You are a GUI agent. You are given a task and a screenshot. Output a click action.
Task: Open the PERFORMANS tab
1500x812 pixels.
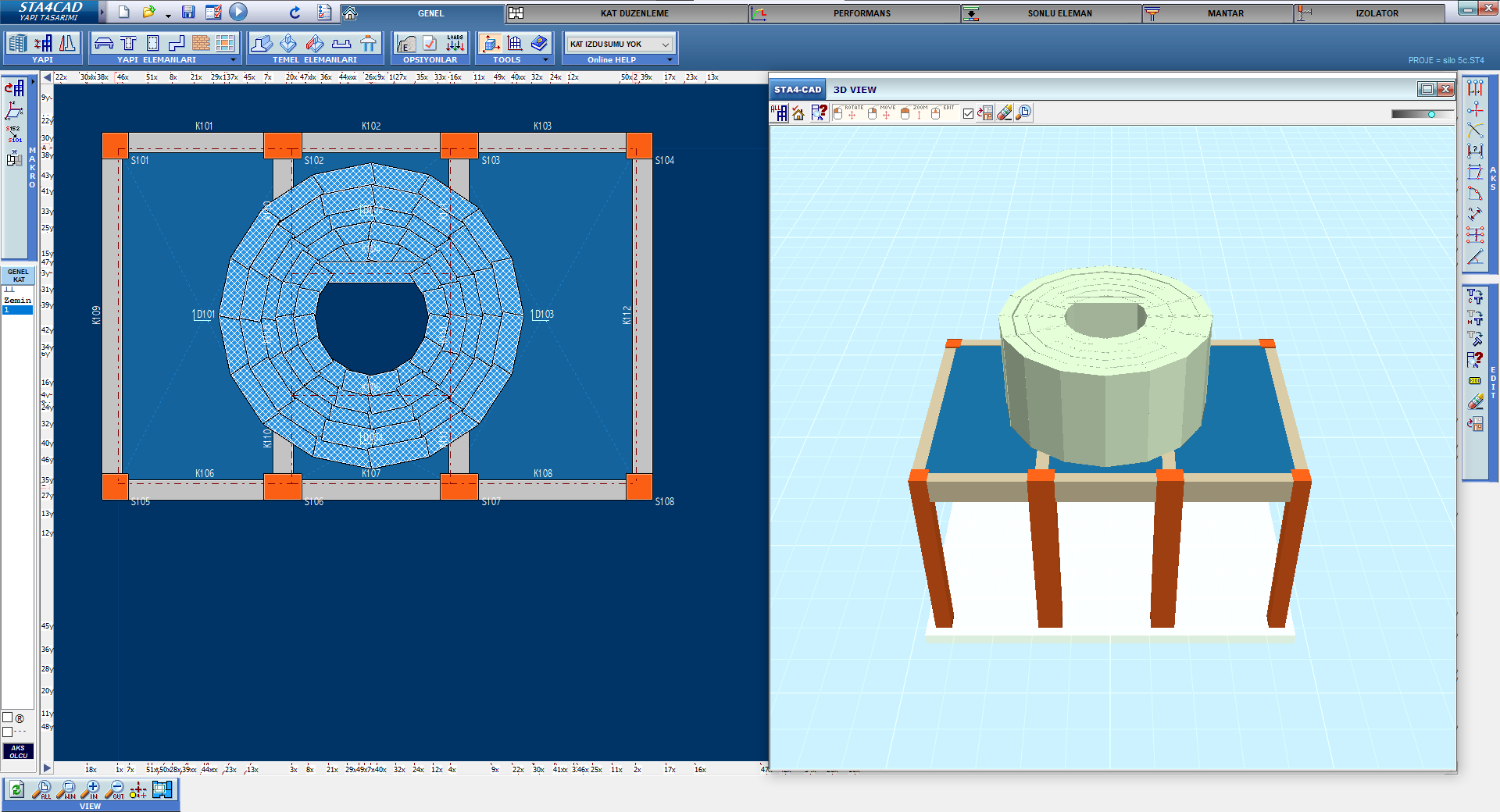pyautogui.click(x=861, y=13)
